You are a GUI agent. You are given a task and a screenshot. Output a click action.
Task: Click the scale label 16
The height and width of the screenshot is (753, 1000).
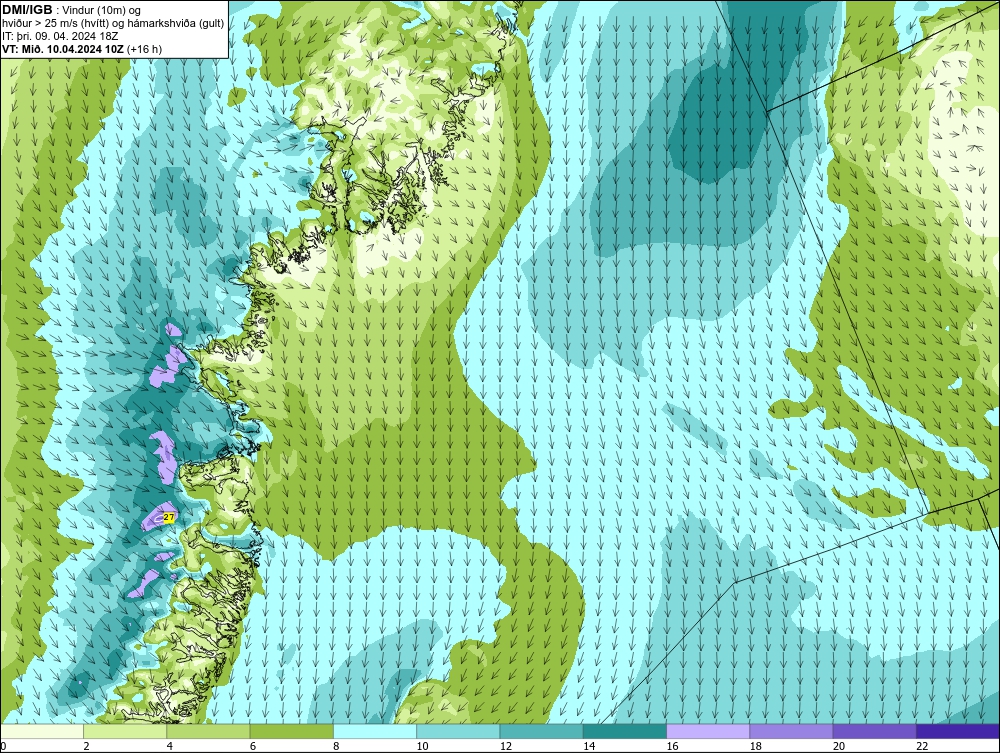pos(672,747)
